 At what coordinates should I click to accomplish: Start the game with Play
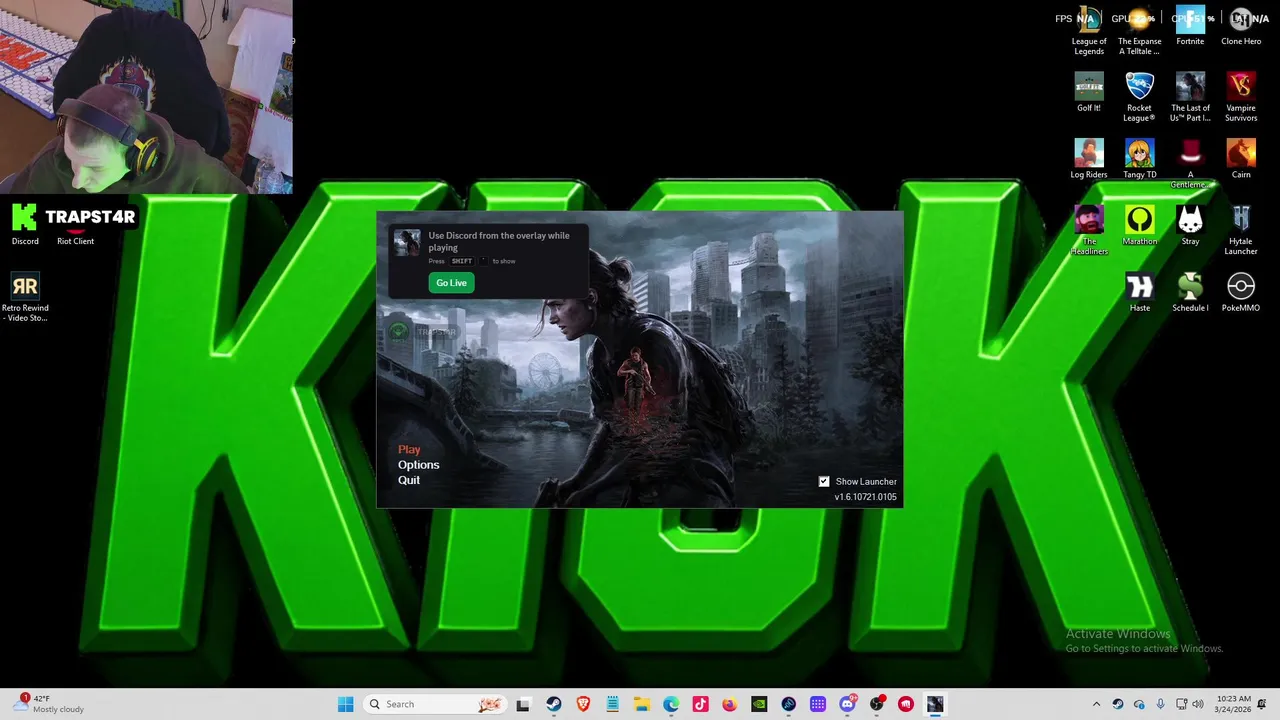click(409, 450)
